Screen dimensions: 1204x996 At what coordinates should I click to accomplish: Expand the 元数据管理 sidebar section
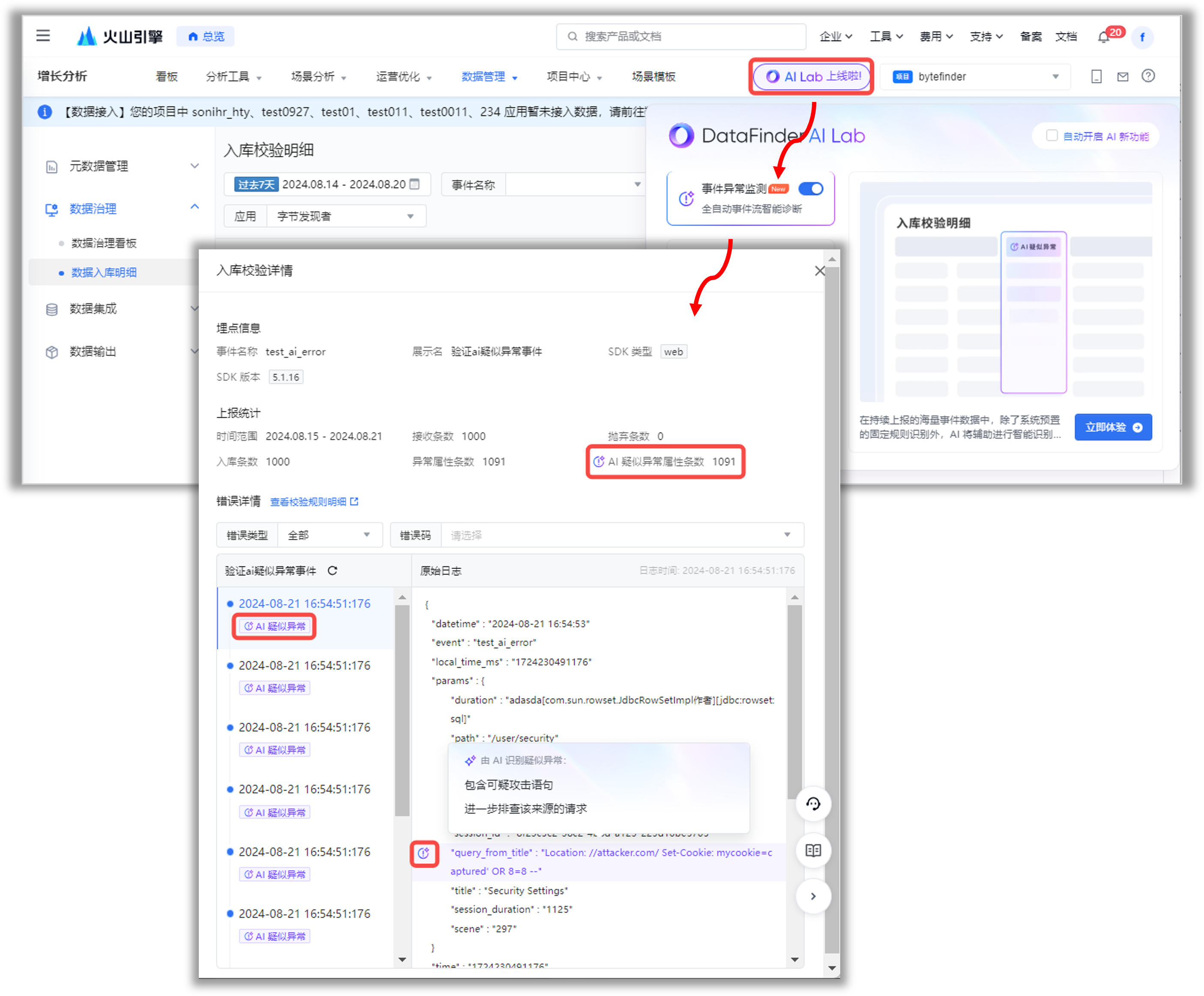pyautogui.click(x=195, y=166)
